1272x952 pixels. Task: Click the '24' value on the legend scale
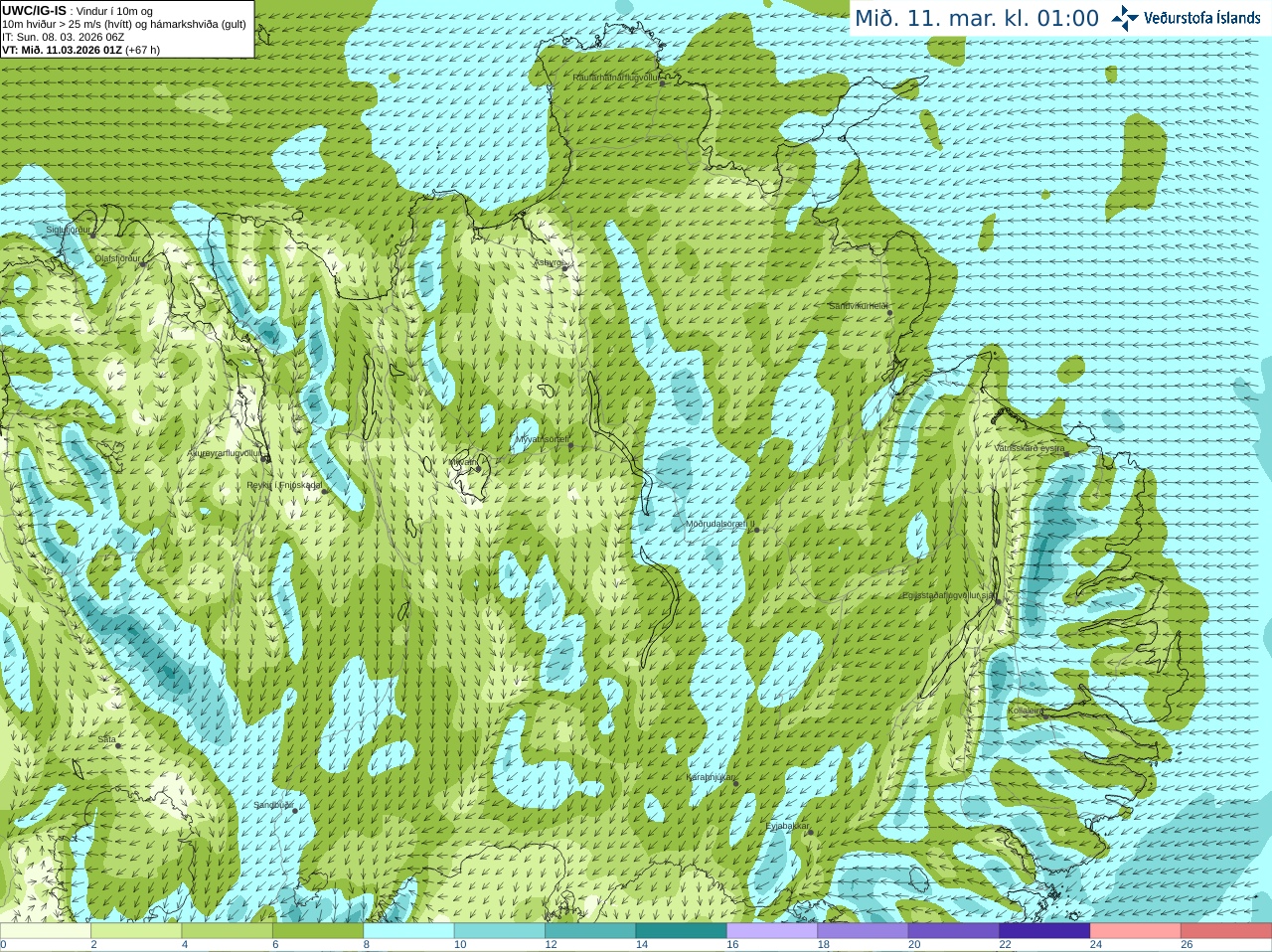1096,945
